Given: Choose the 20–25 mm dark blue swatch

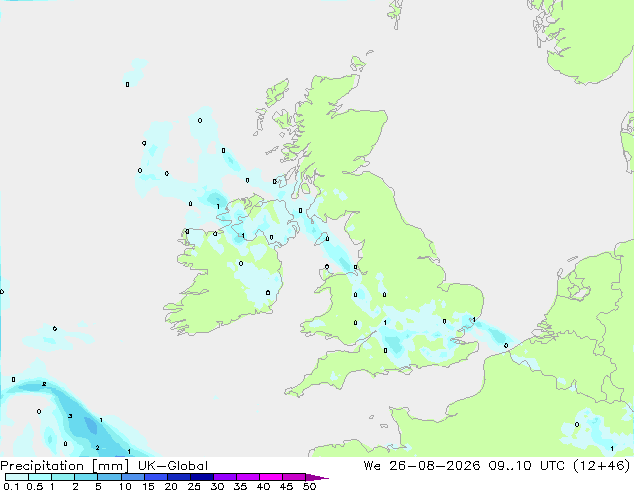Looking at the screenshot, I should coord(179,477).
